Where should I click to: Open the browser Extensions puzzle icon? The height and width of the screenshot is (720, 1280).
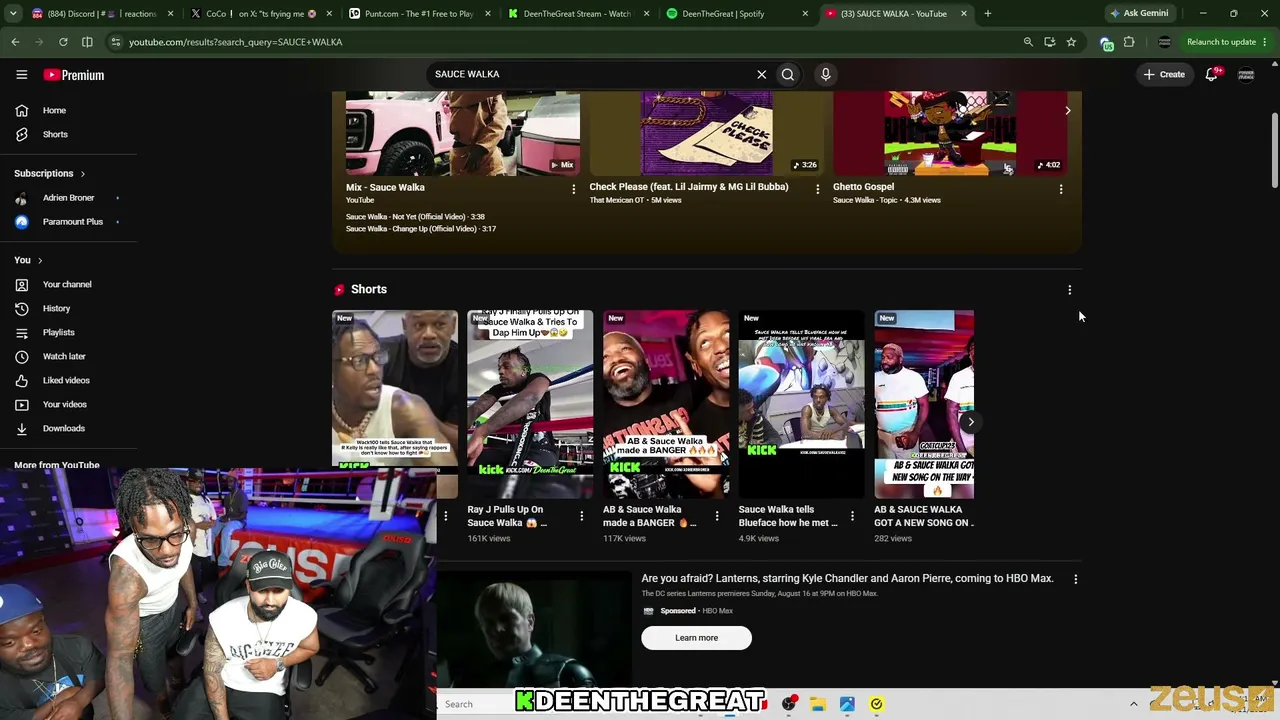coord(1129,42)
